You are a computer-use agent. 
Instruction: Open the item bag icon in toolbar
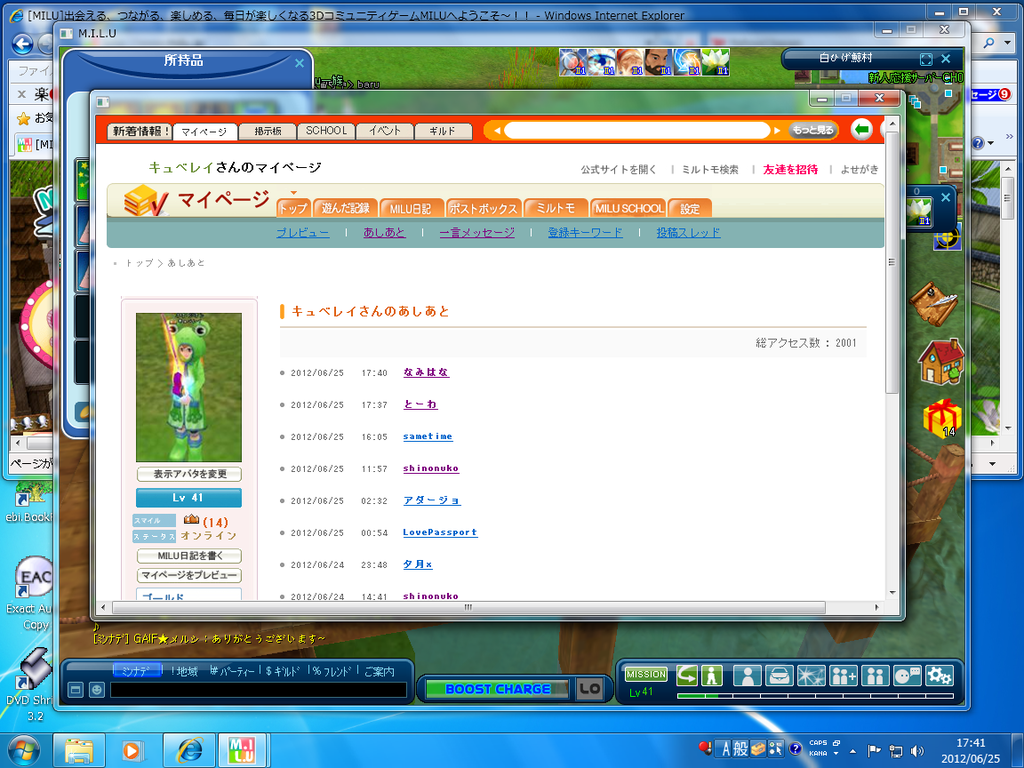(780, 676)
